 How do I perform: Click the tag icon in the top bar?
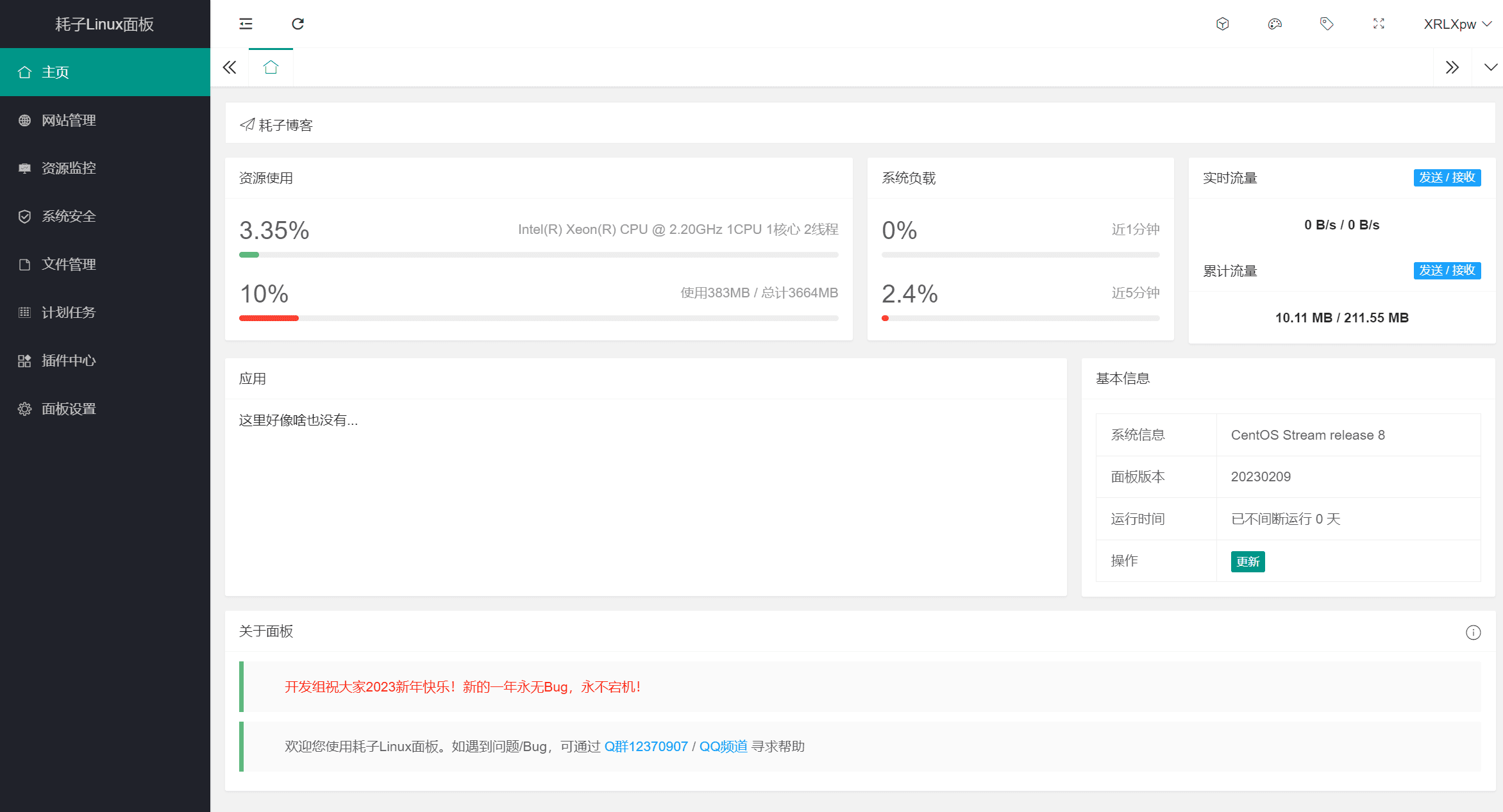point(1327,24)
